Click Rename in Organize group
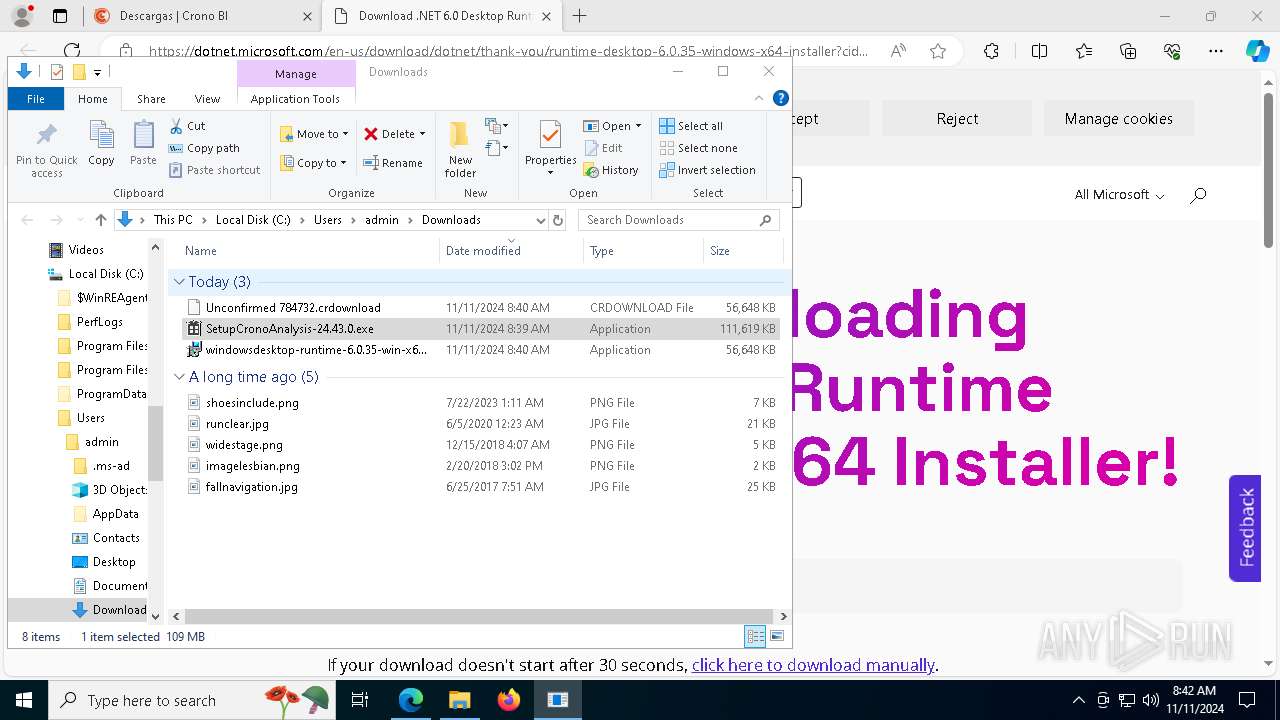 tap(392, 163)
